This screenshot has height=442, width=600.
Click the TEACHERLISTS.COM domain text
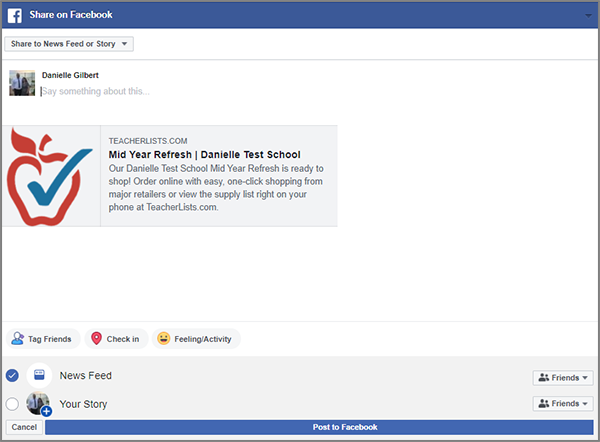click(x=148, y=141)
